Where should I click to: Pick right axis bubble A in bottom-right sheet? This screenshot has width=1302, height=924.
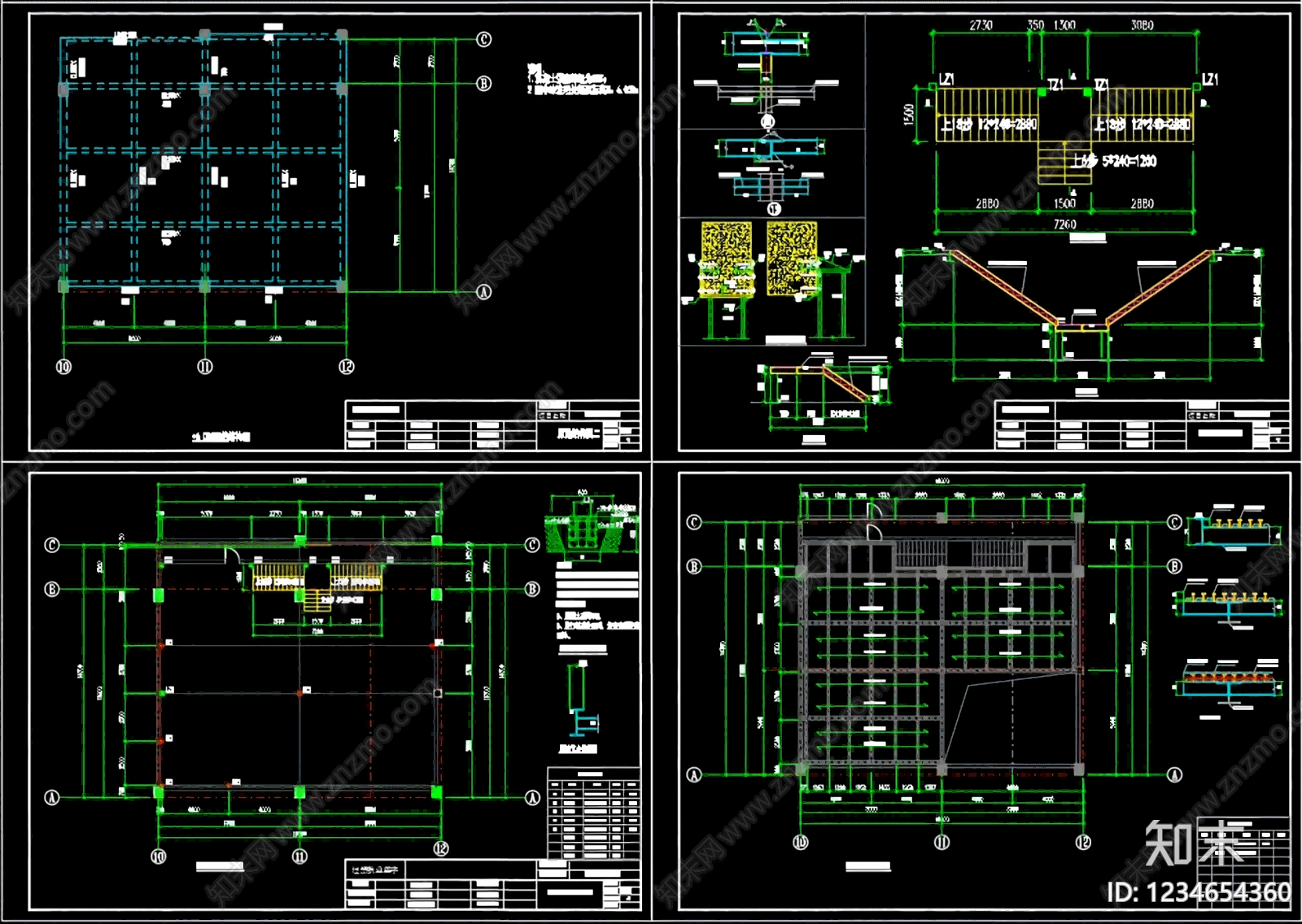click(x=1174, y=774)
